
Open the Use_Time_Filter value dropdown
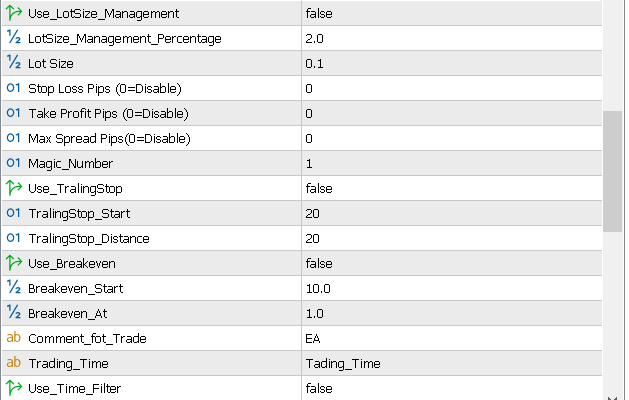(450, 388)
